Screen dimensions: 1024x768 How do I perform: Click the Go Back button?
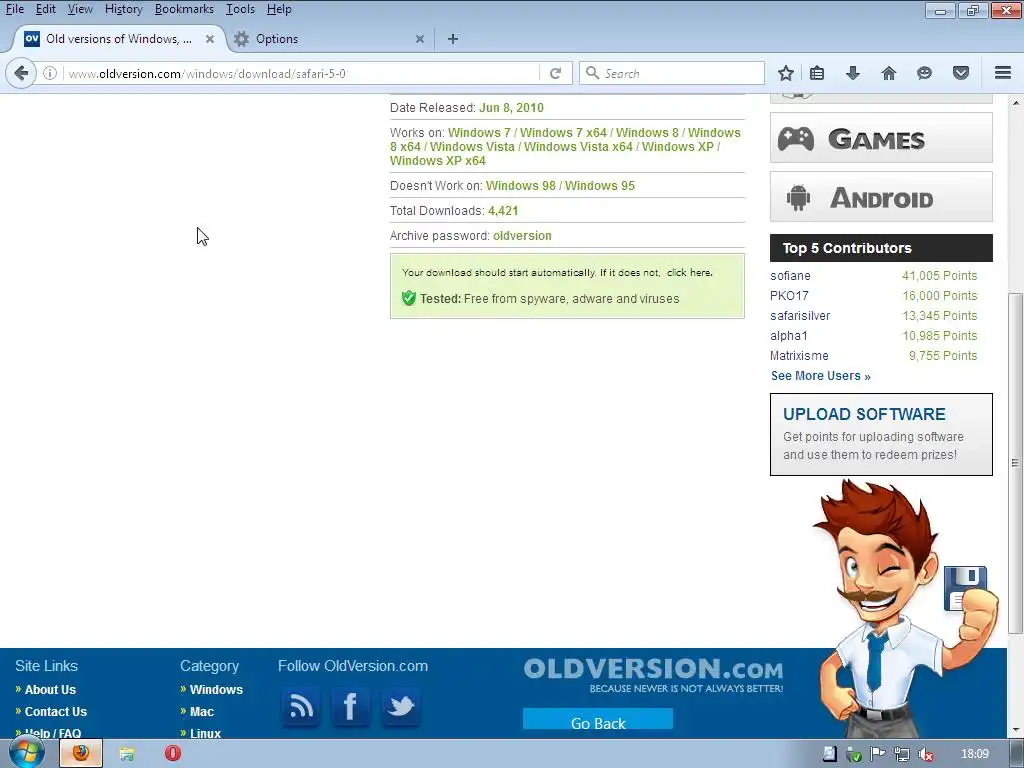598,720
